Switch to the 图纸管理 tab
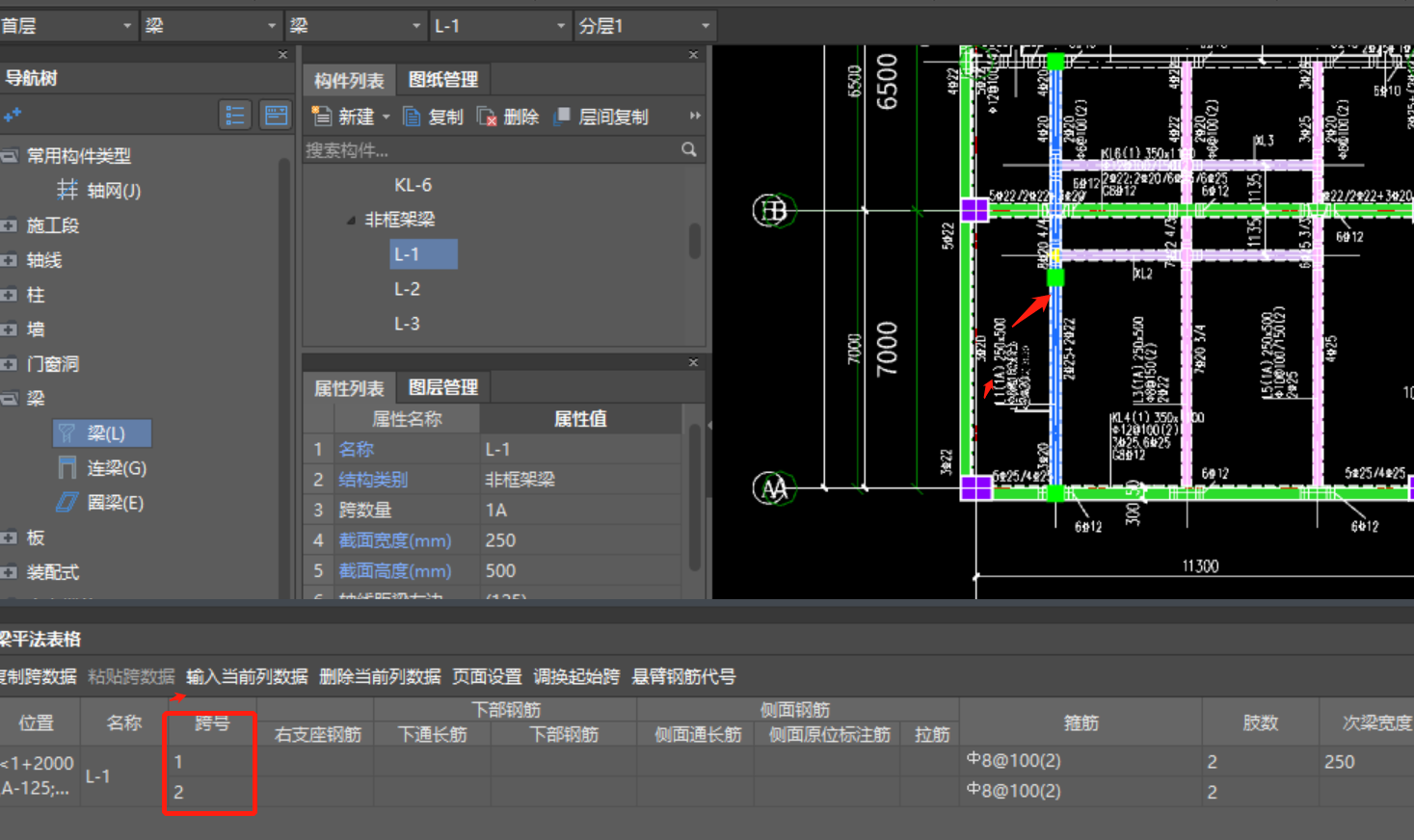Screen dimensions: 1414x840 [442, 80]
